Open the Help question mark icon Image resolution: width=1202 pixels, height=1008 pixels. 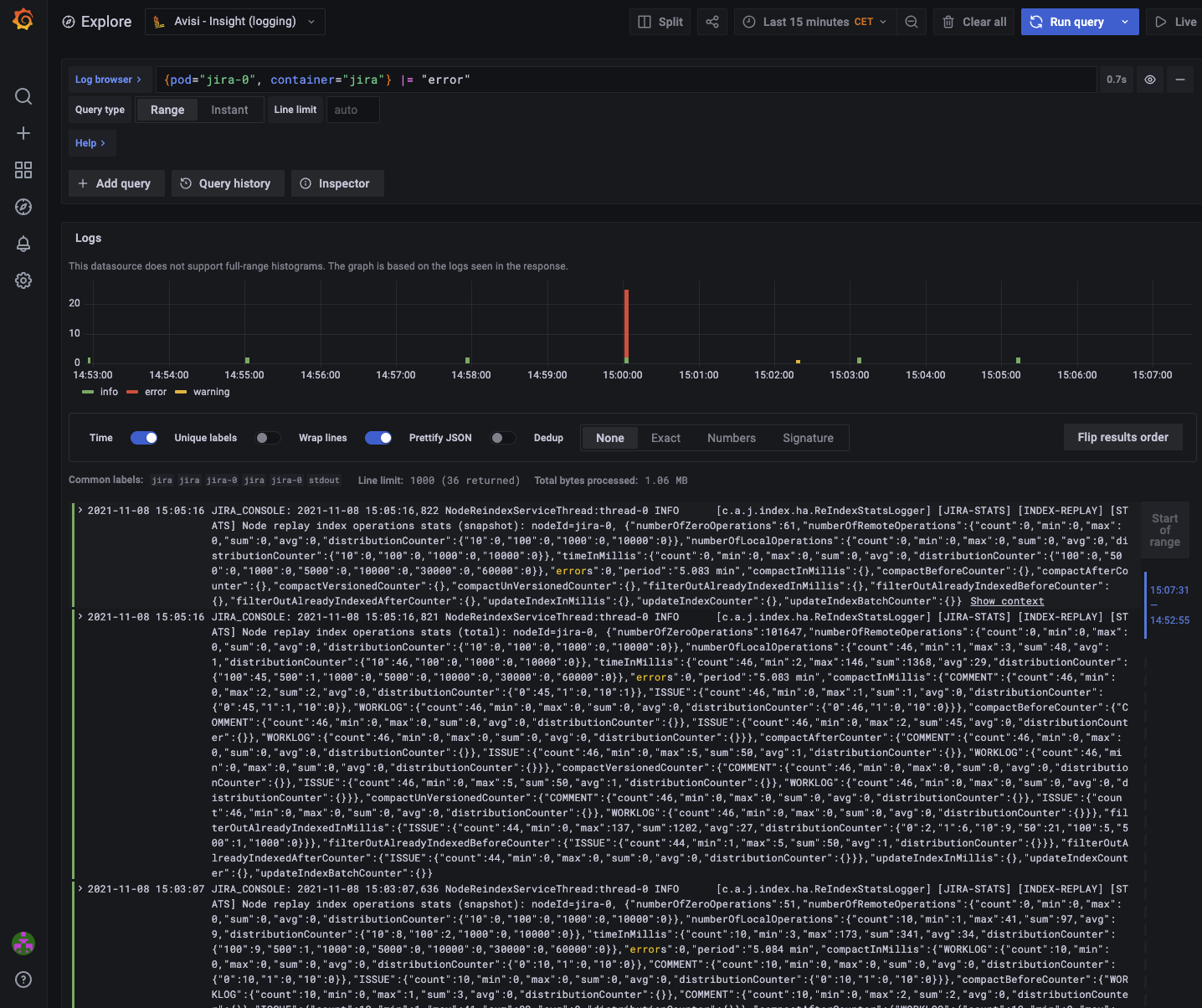pos(23,980)
